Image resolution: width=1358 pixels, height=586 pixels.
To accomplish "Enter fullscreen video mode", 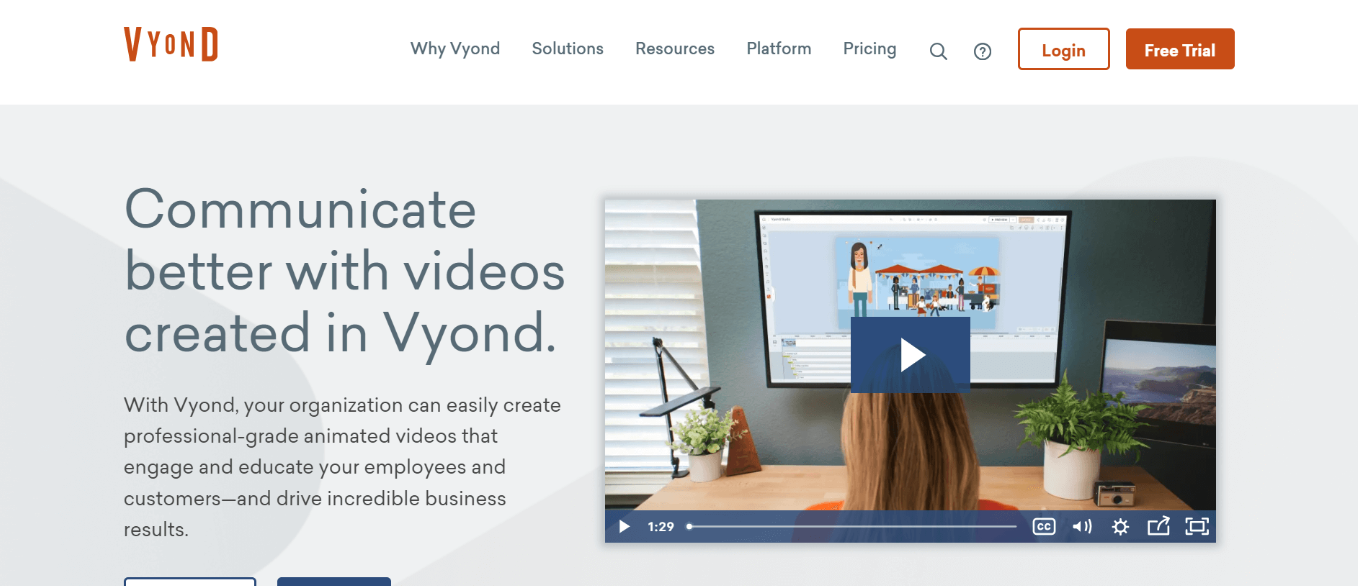I will tap(1196, 526).
